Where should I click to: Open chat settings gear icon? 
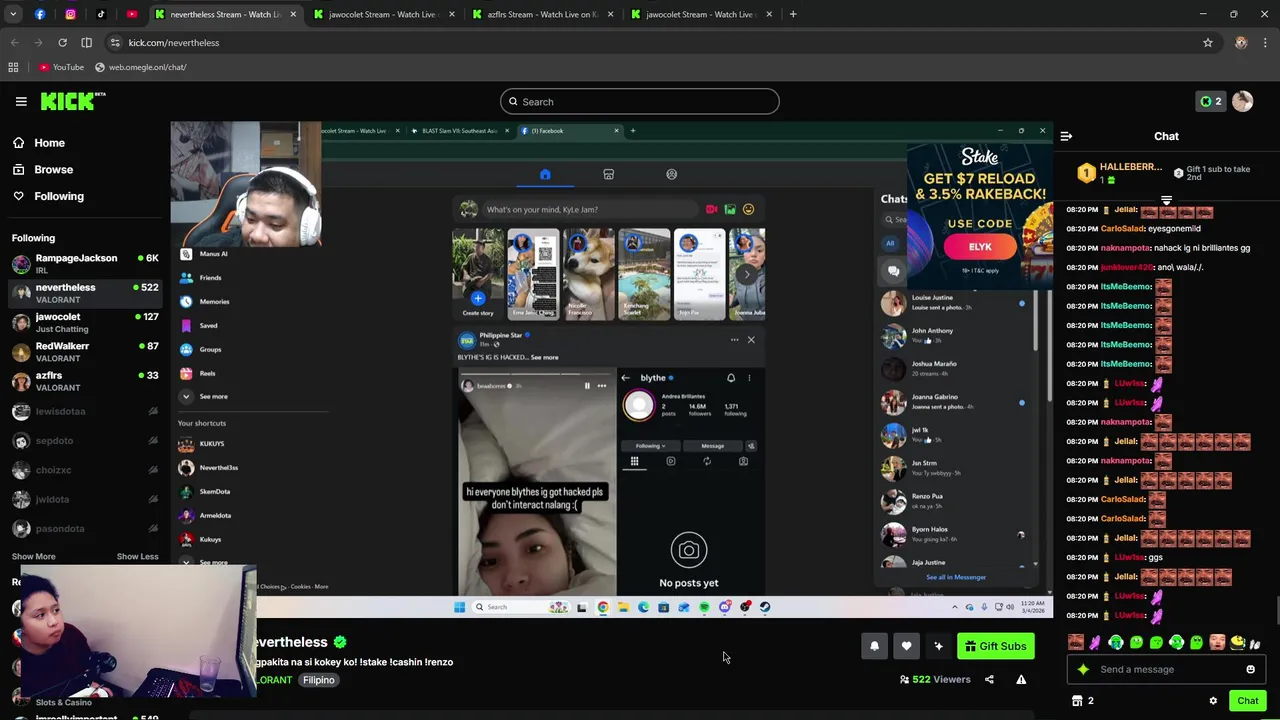[1213, 701]
